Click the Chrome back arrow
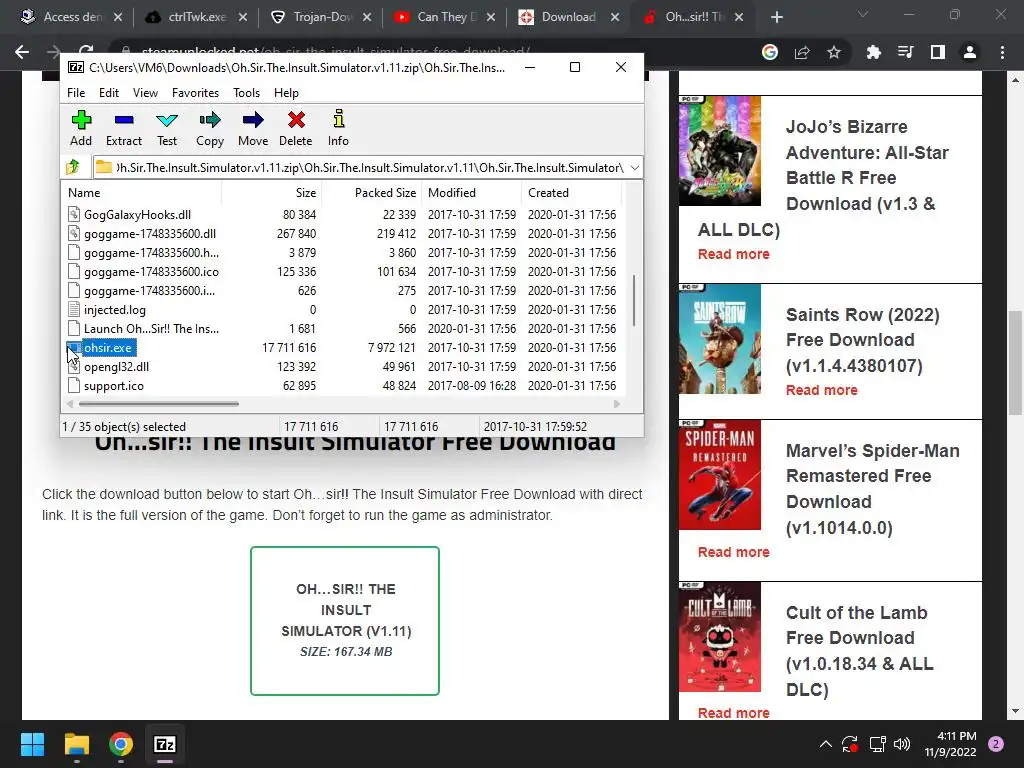Image resolution: width=1024 pixels, height=768 pixels. coord(22,52)
